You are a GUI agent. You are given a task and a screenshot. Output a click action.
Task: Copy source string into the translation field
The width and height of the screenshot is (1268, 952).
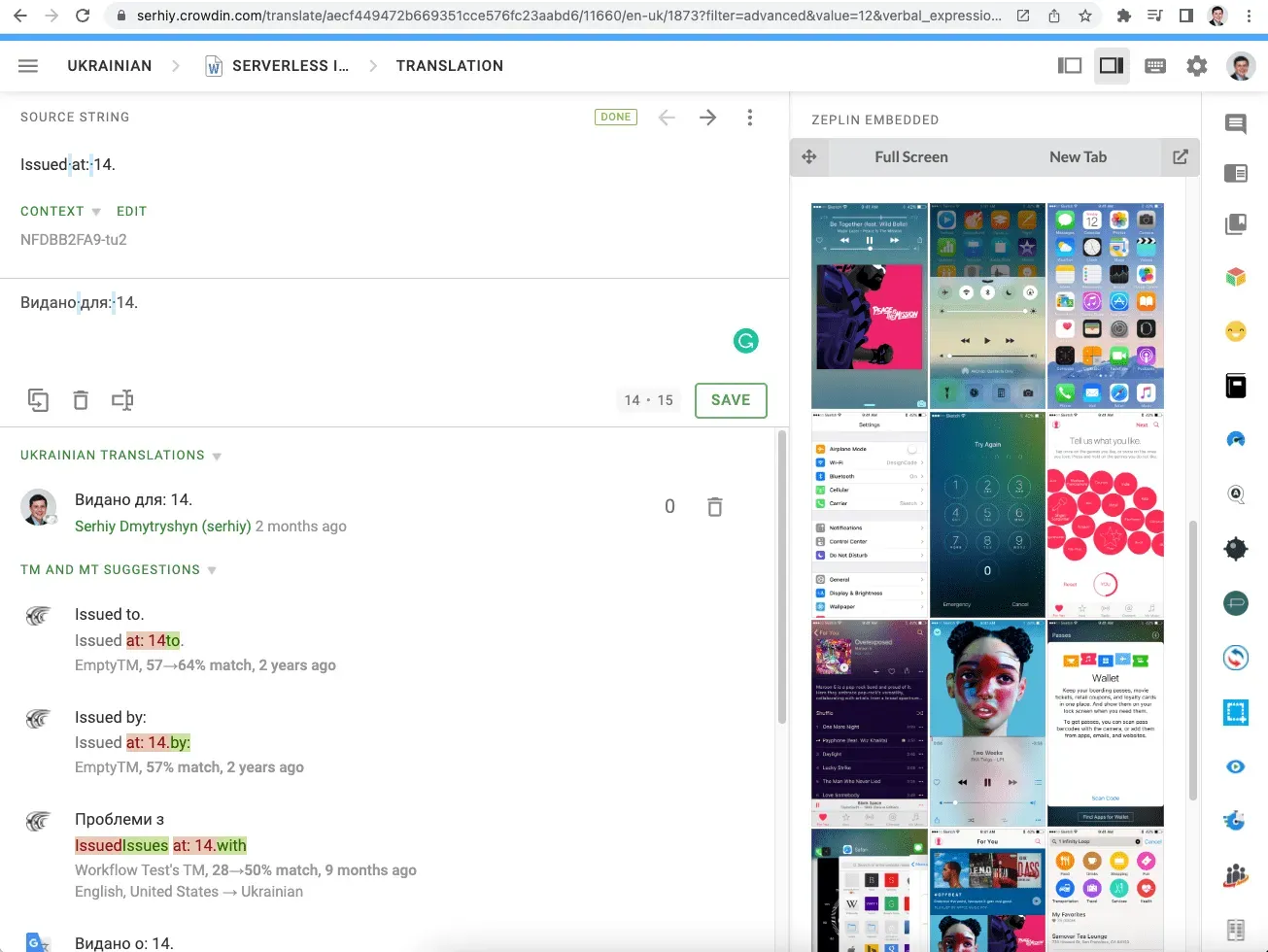pyautogui.click(x=38, y=399)
